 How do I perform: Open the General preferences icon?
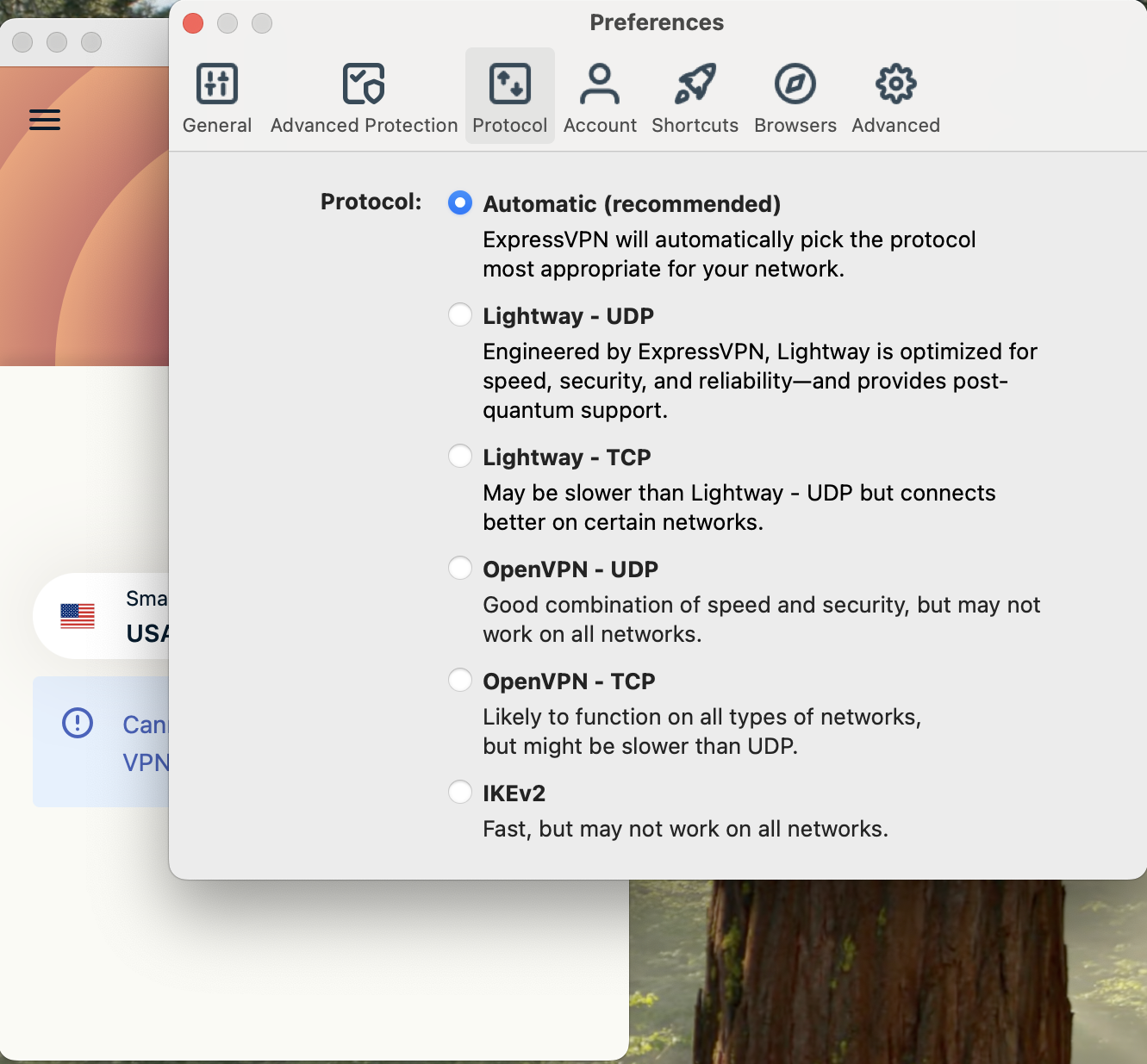217,84
